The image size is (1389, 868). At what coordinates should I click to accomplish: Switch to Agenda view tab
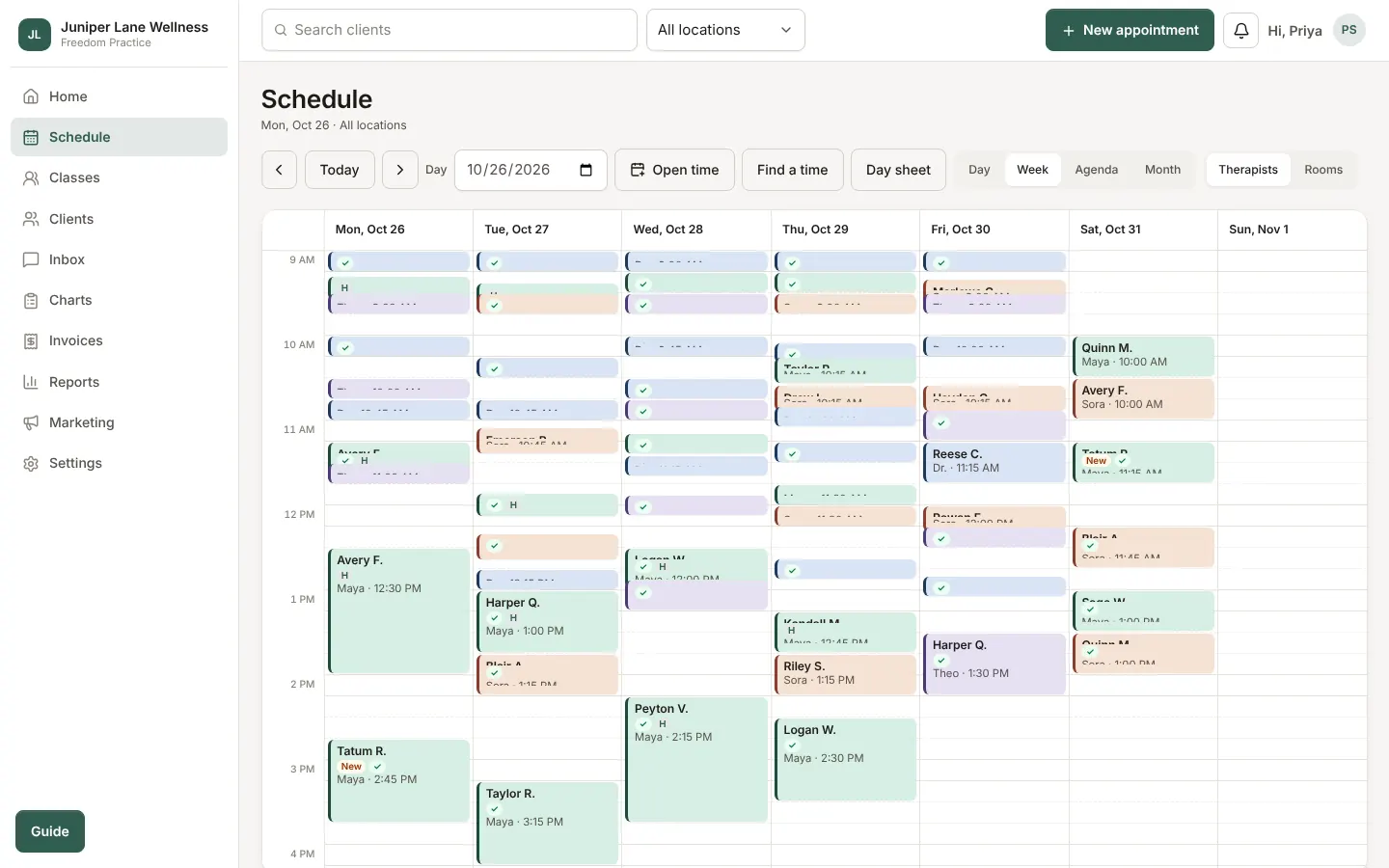(1097, 170)
